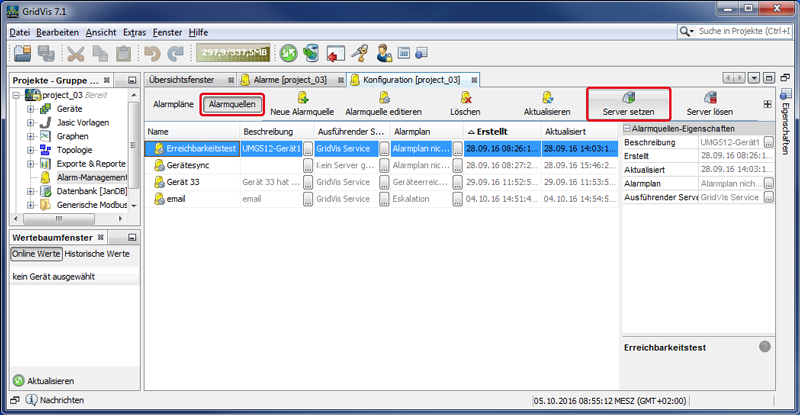The image size is (800, 415).
Task: Click the undo arrow in main toolbar
Action: click(152, 53)
